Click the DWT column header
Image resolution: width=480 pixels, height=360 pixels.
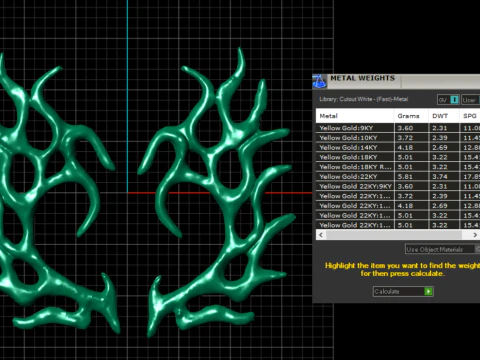click(444, 116)
